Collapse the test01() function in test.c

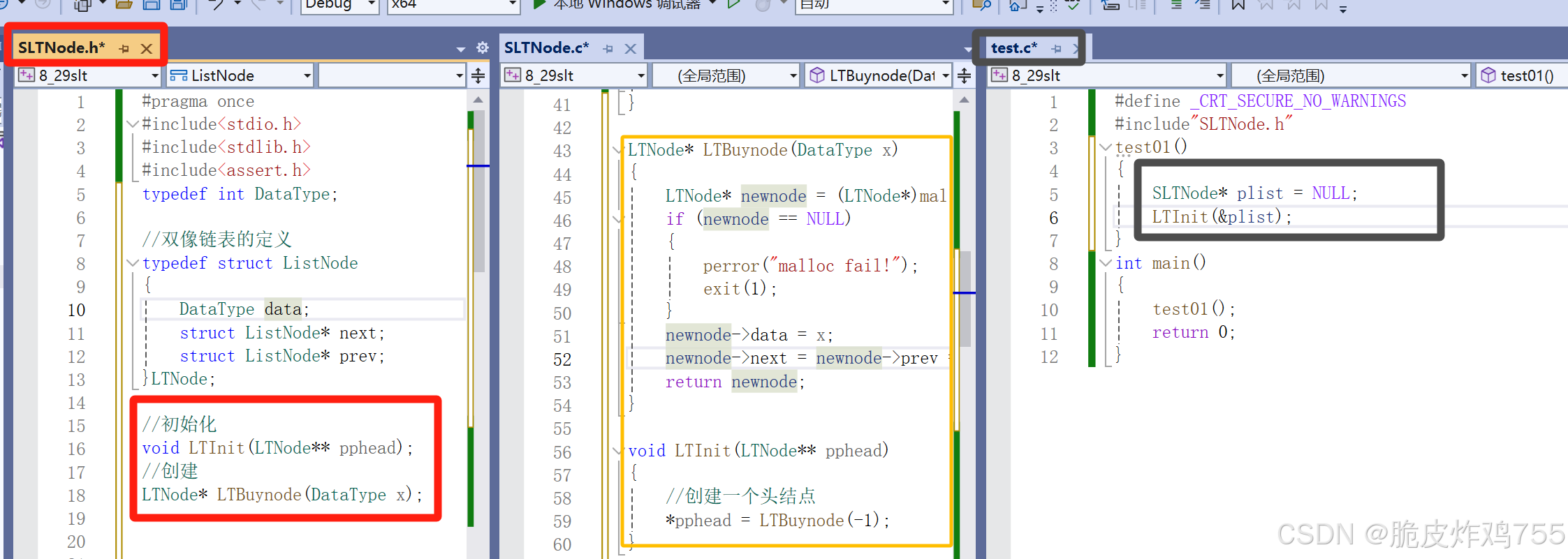(x=1105, y=147)
